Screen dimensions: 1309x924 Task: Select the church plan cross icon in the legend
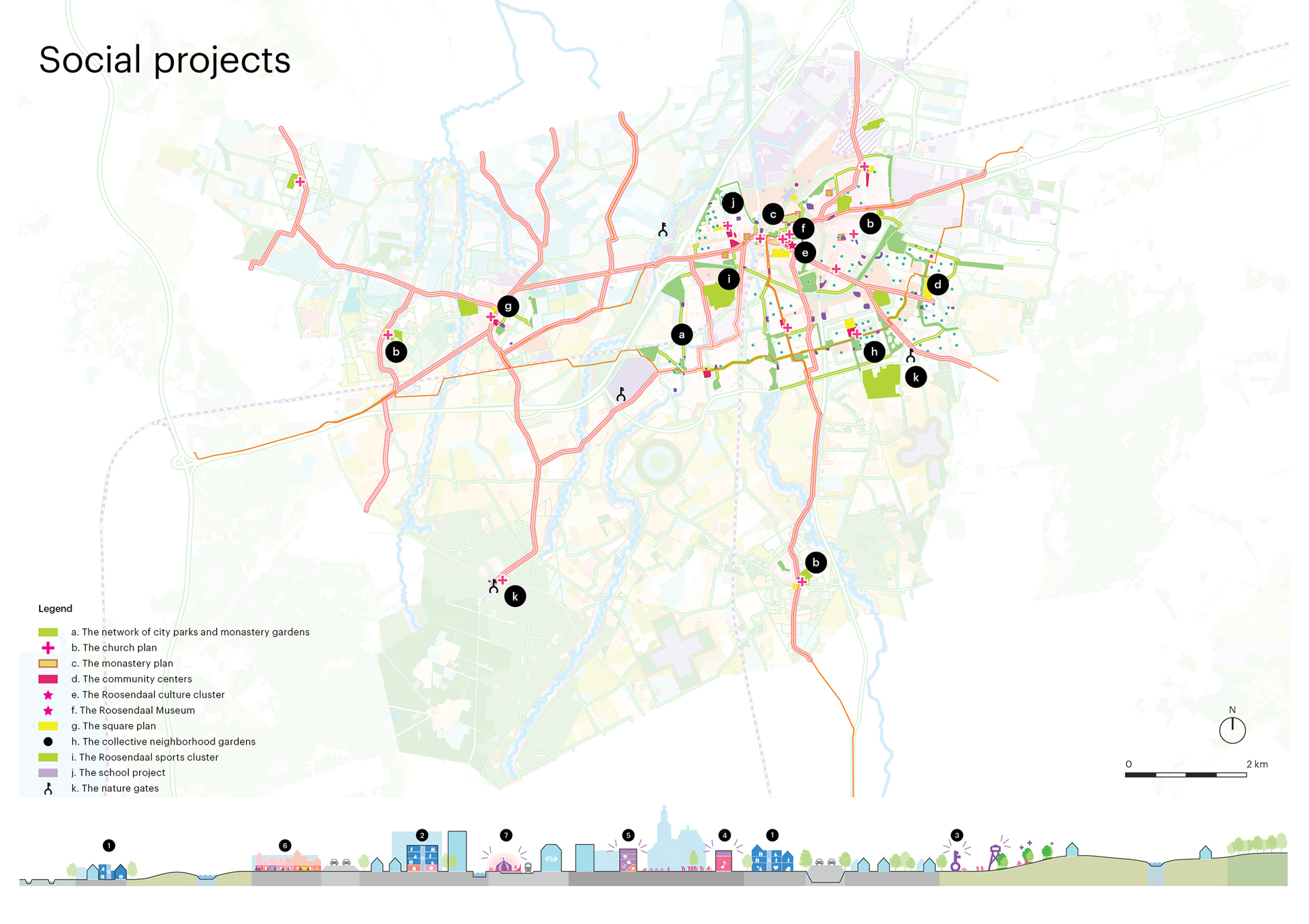(x=48, y=647)
